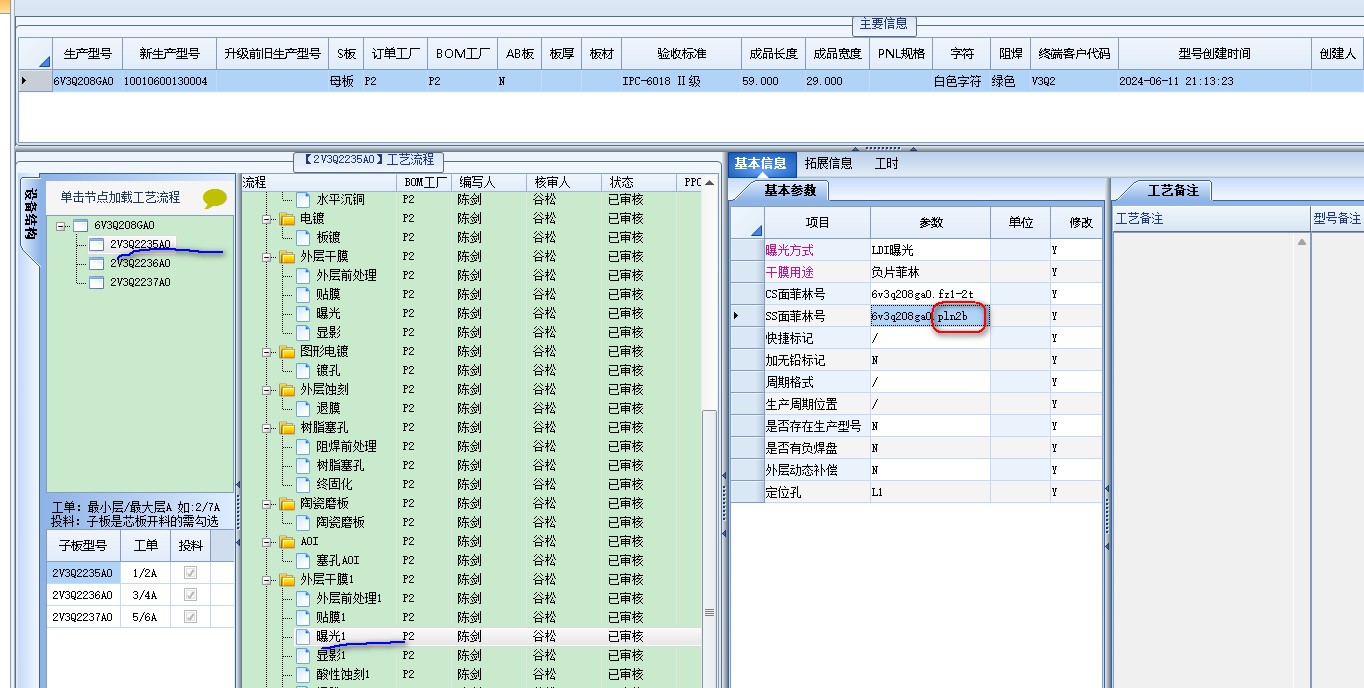Click the document icon beside 水平沉铜

[x=304, y=199]
